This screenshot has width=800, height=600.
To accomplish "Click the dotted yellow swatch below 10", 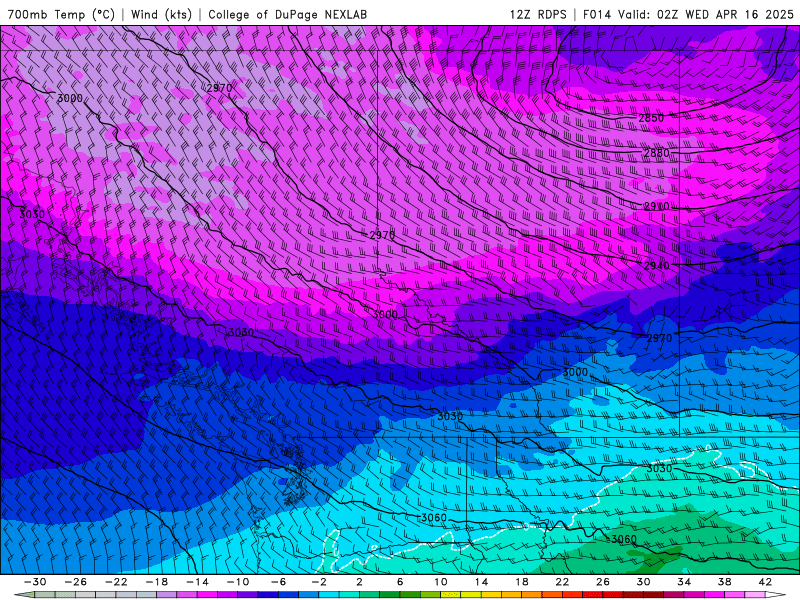I will [451, 595].
